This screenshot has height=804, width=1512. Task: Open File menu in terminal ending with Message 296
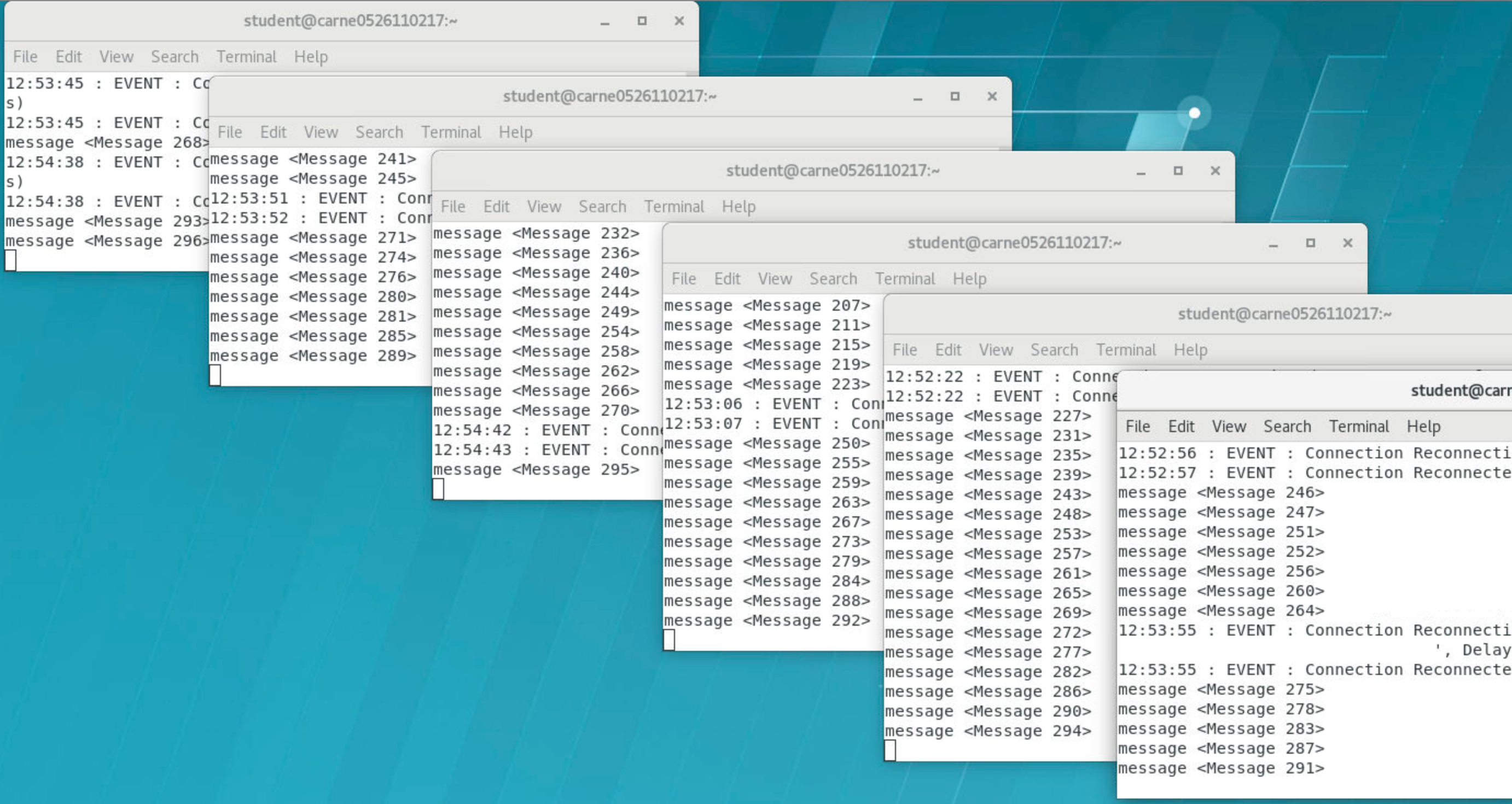25,57
